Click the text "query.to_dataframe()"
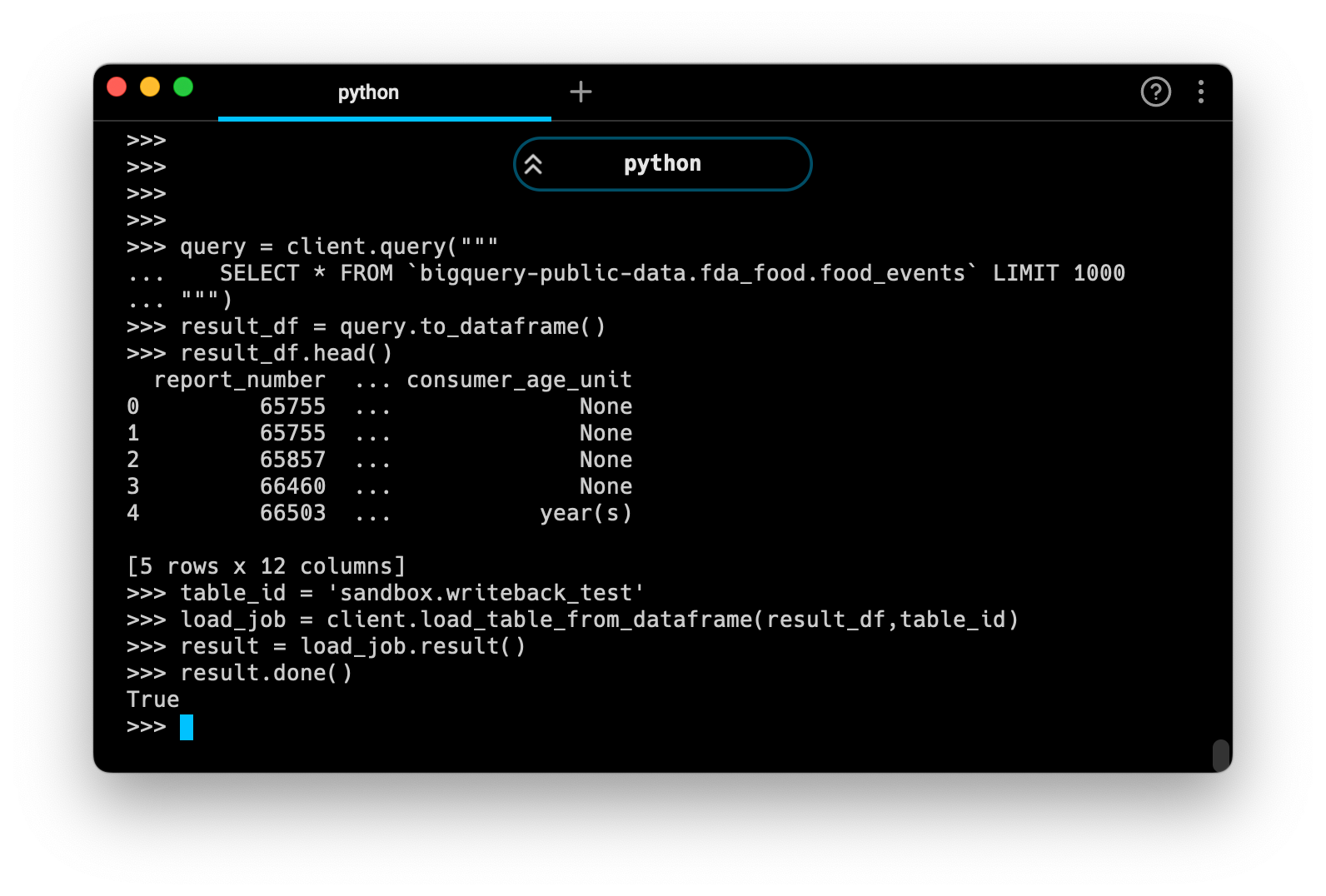This screenshot has width=1326, height=896. click(x=473, y=326)
